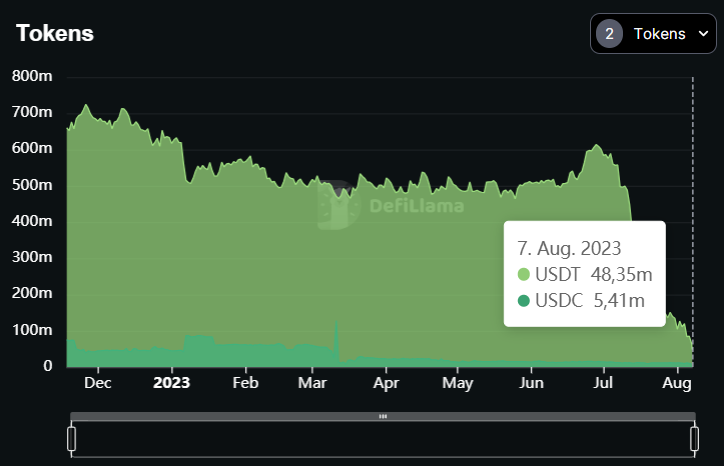This screenshot has height=466, width=724.
Task: Click the '0' y-axis label
Action: [x=48, y=366]
